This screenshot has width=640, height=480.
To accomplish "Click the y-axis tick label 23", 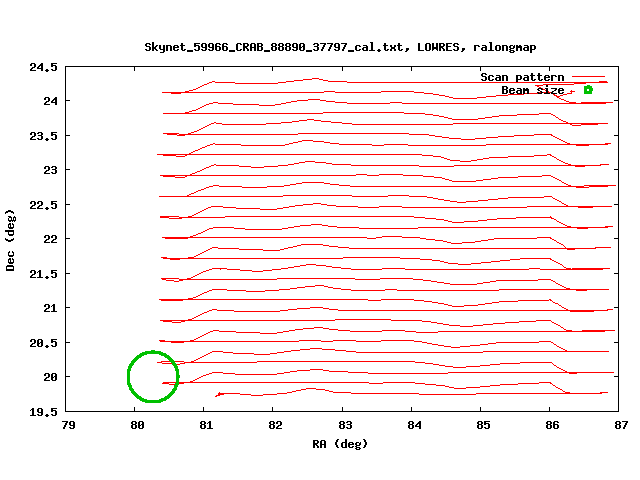I will (50, 170).
